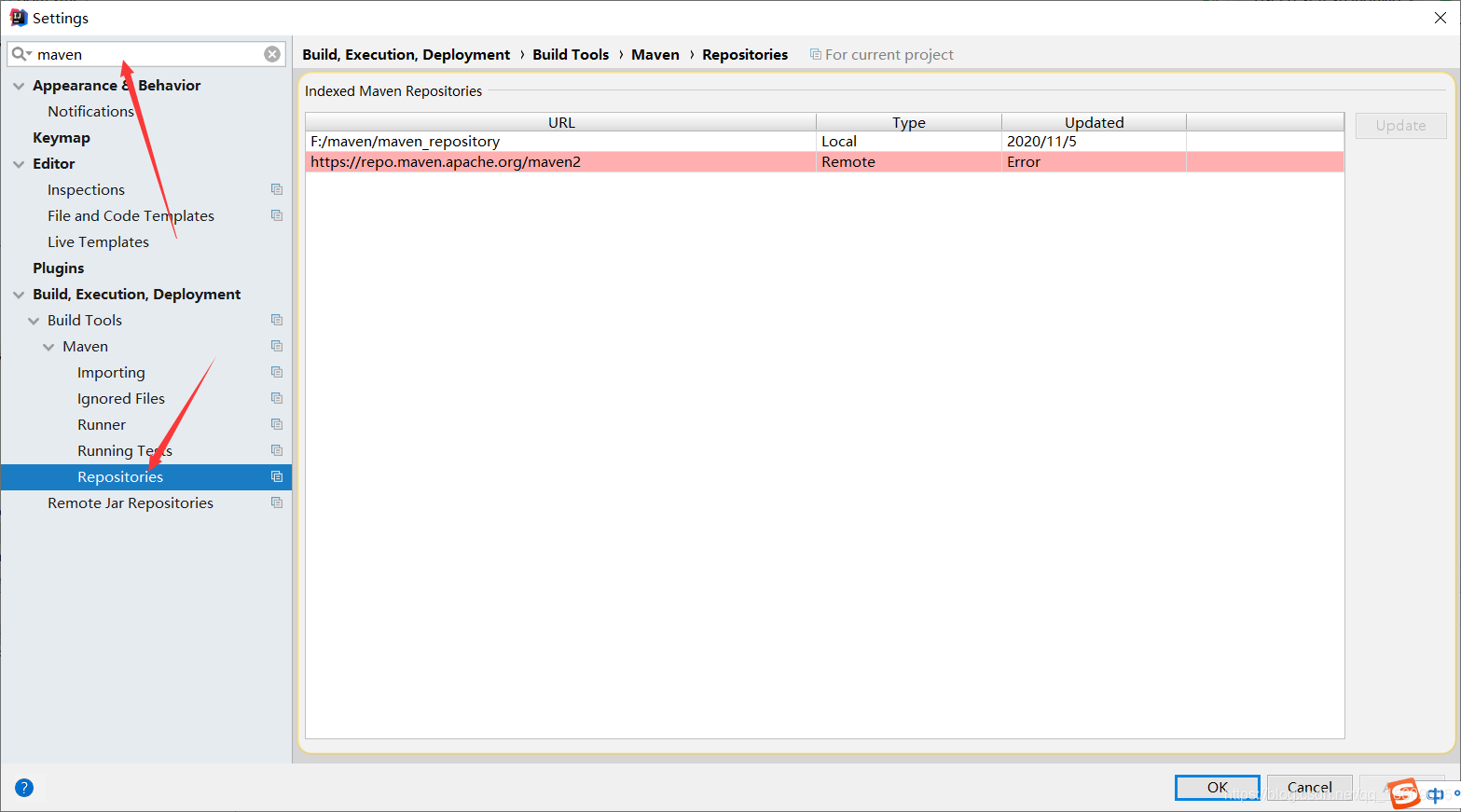Open Remote Jar Repositories settings

pos(131,502)
